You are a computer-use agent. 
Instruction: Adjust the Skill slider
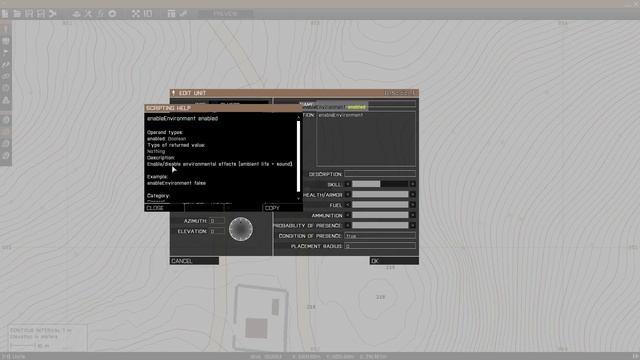click(380, 184)
